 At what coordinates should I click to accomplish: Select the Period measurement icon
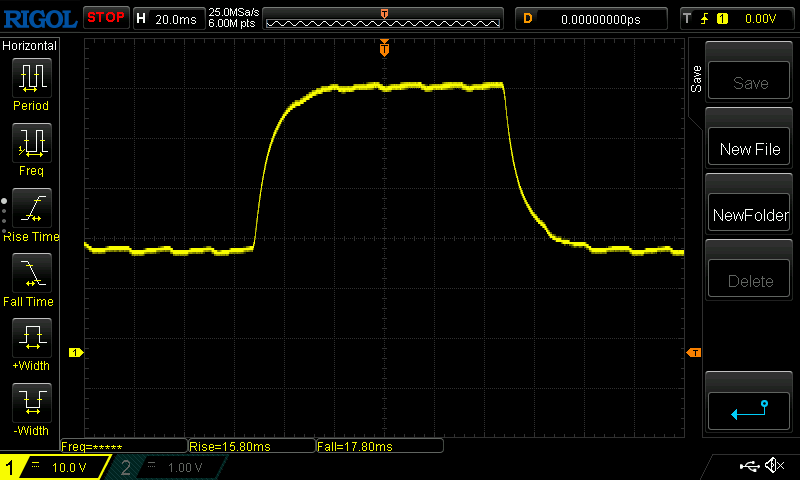(x=32, y=78)
